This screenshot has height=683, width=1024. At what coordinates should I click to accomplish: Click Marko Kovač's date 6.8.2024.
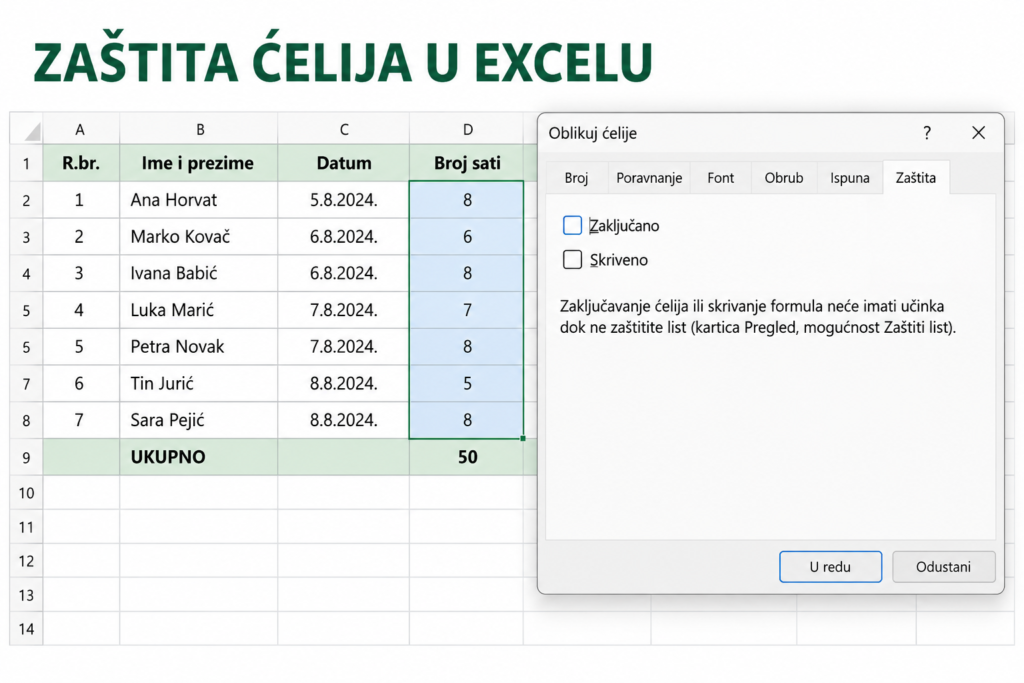pyautogui.click(x=344, y=236)
